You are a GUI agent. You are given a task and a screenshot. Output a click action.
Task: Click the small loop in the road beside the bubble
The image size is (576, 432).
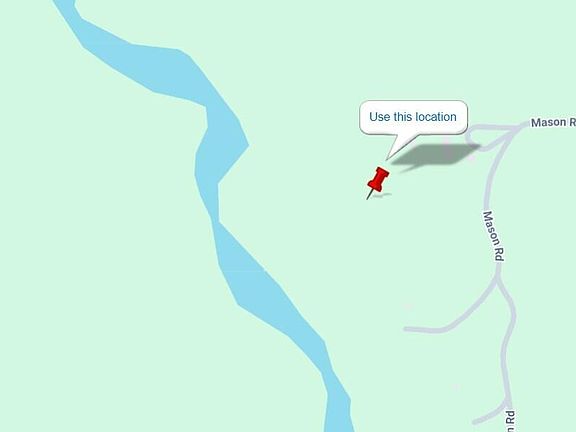pyautogui.click(x=476, y=138)
